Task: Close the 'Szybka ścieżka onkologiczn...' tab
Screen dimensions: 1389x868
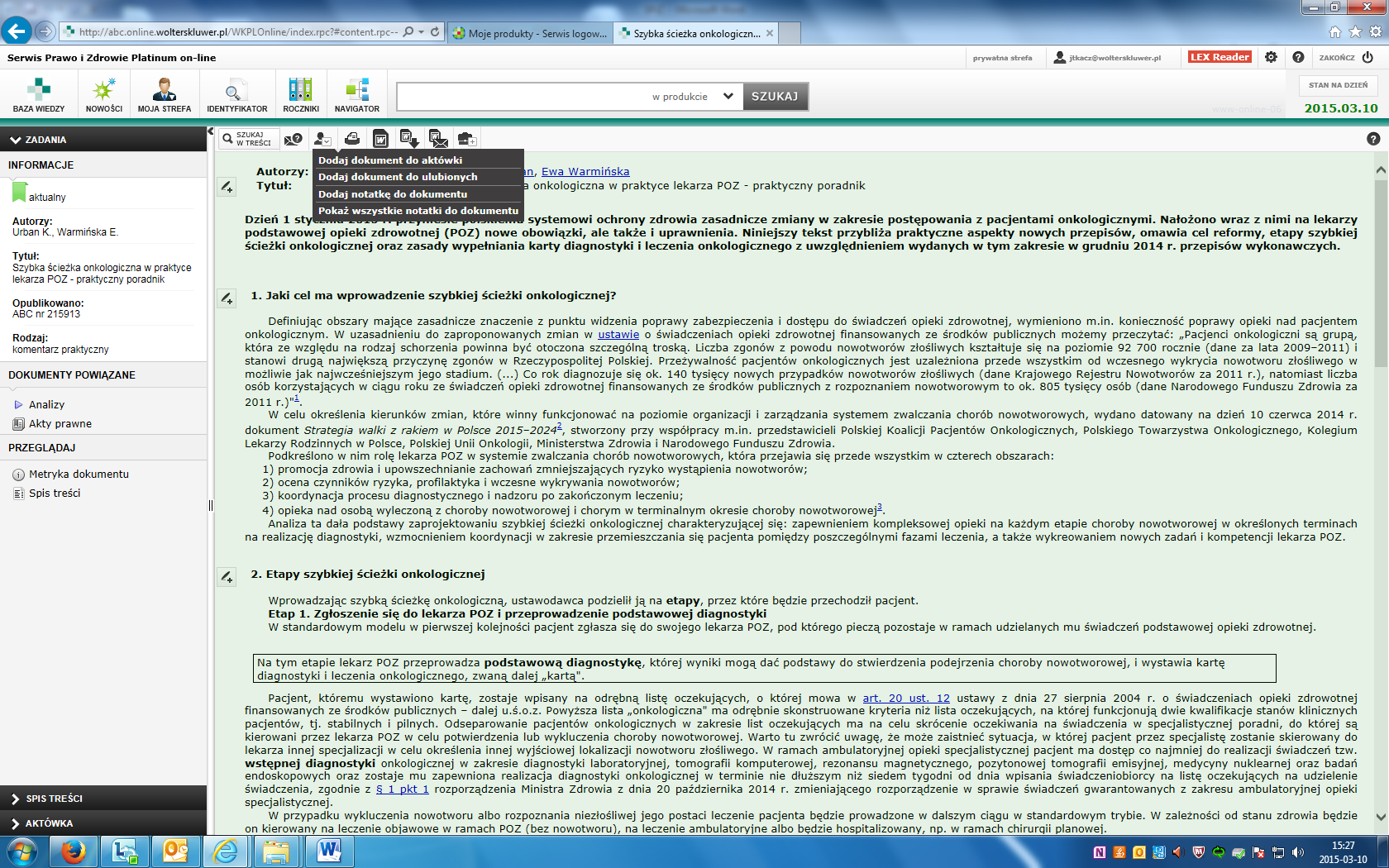Action: click(x=770, y=33)
